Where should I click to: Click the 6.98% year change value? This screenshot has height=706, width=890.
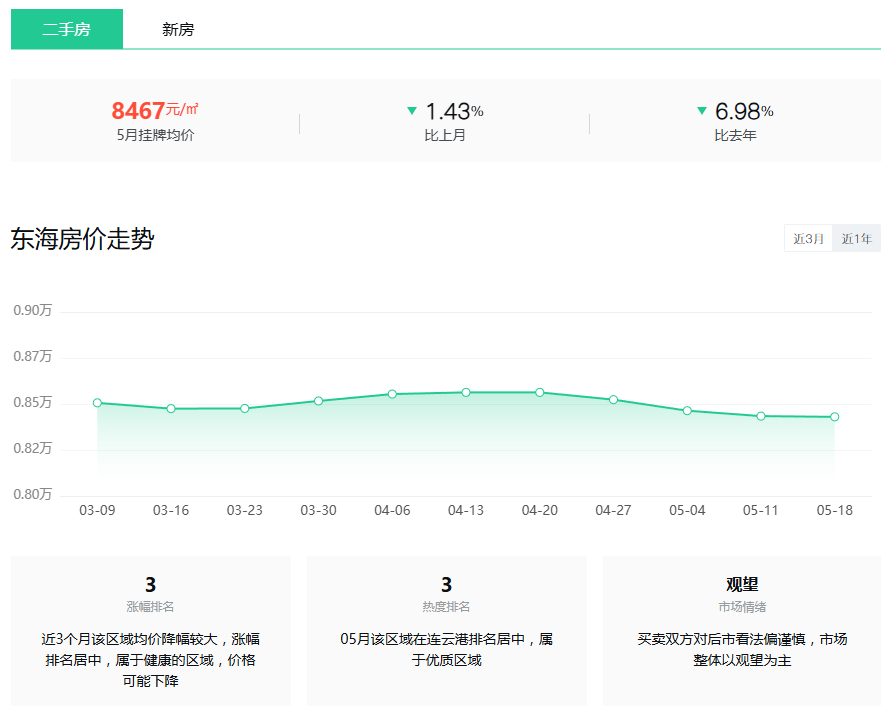point(744,111)
